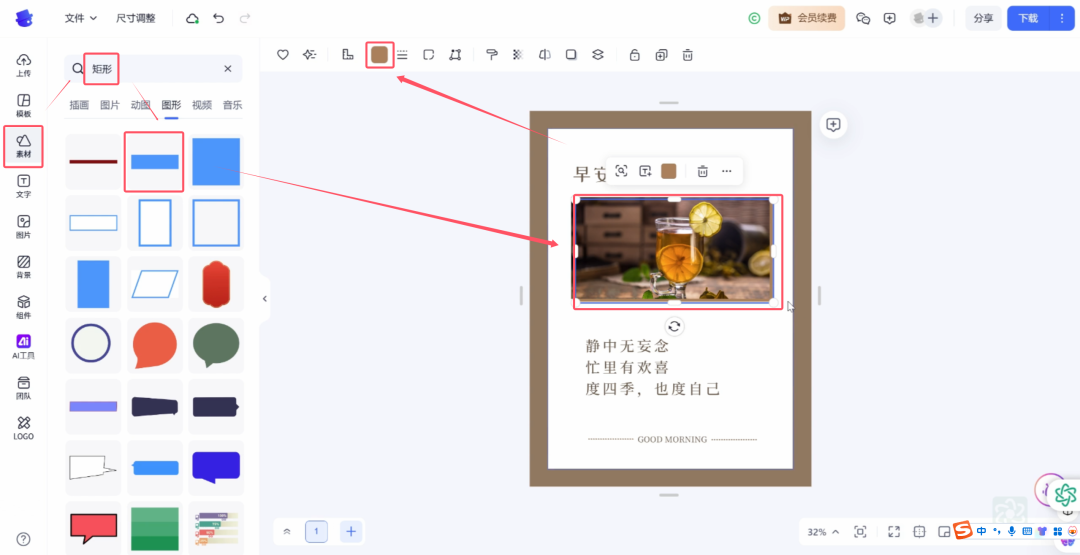The width and height of the screenshot is (1080, 555).
Task: Open the 团队 team panel
Action: [23, 388]
